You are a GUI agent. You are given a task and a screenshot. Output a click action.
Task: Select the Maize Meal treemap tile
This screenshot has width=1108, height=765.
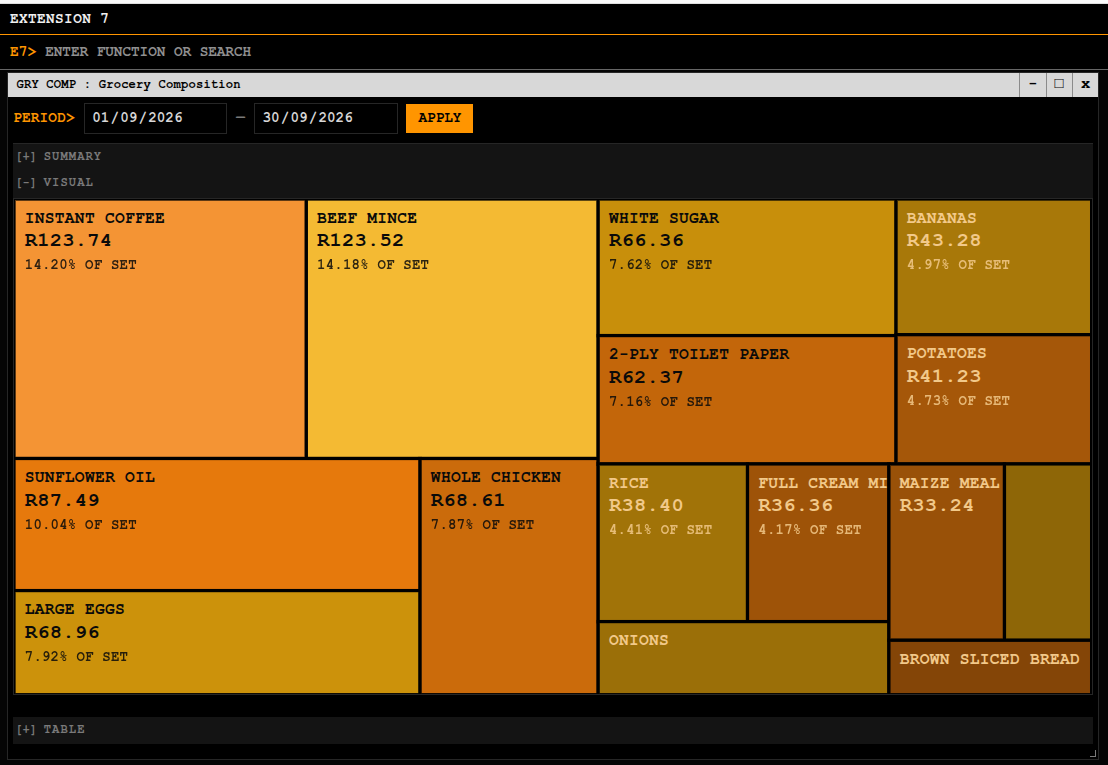pyautogui.click(x=946, y=552)
